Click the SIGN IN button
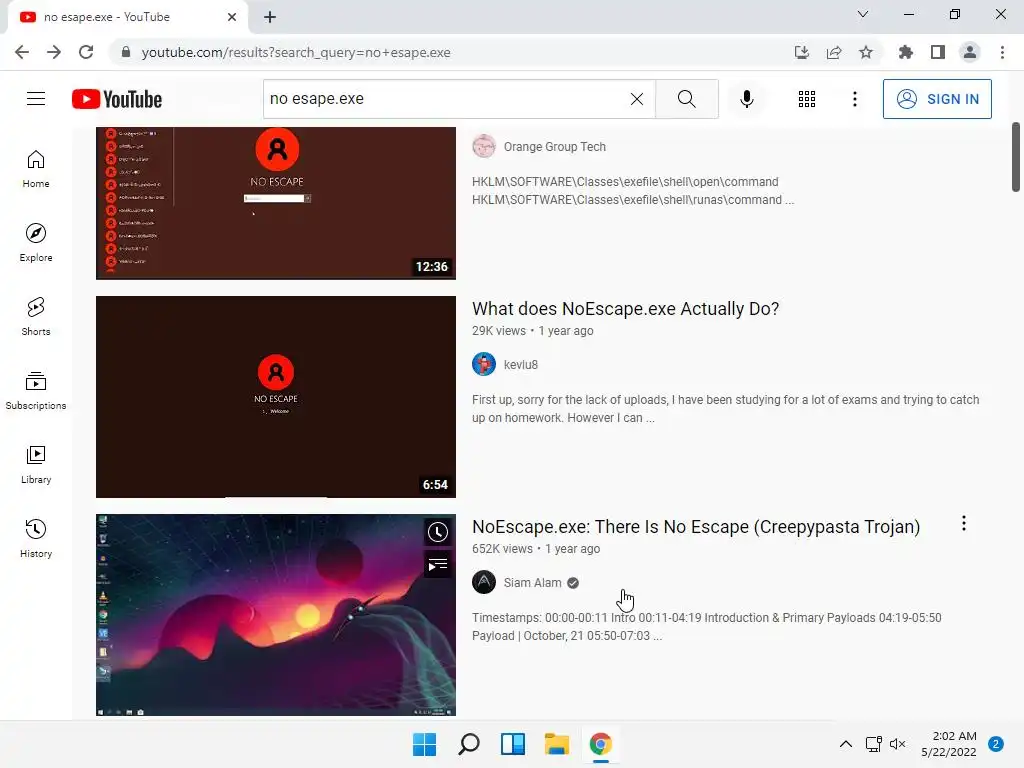 pyautogui.click(x=937, y=99)
